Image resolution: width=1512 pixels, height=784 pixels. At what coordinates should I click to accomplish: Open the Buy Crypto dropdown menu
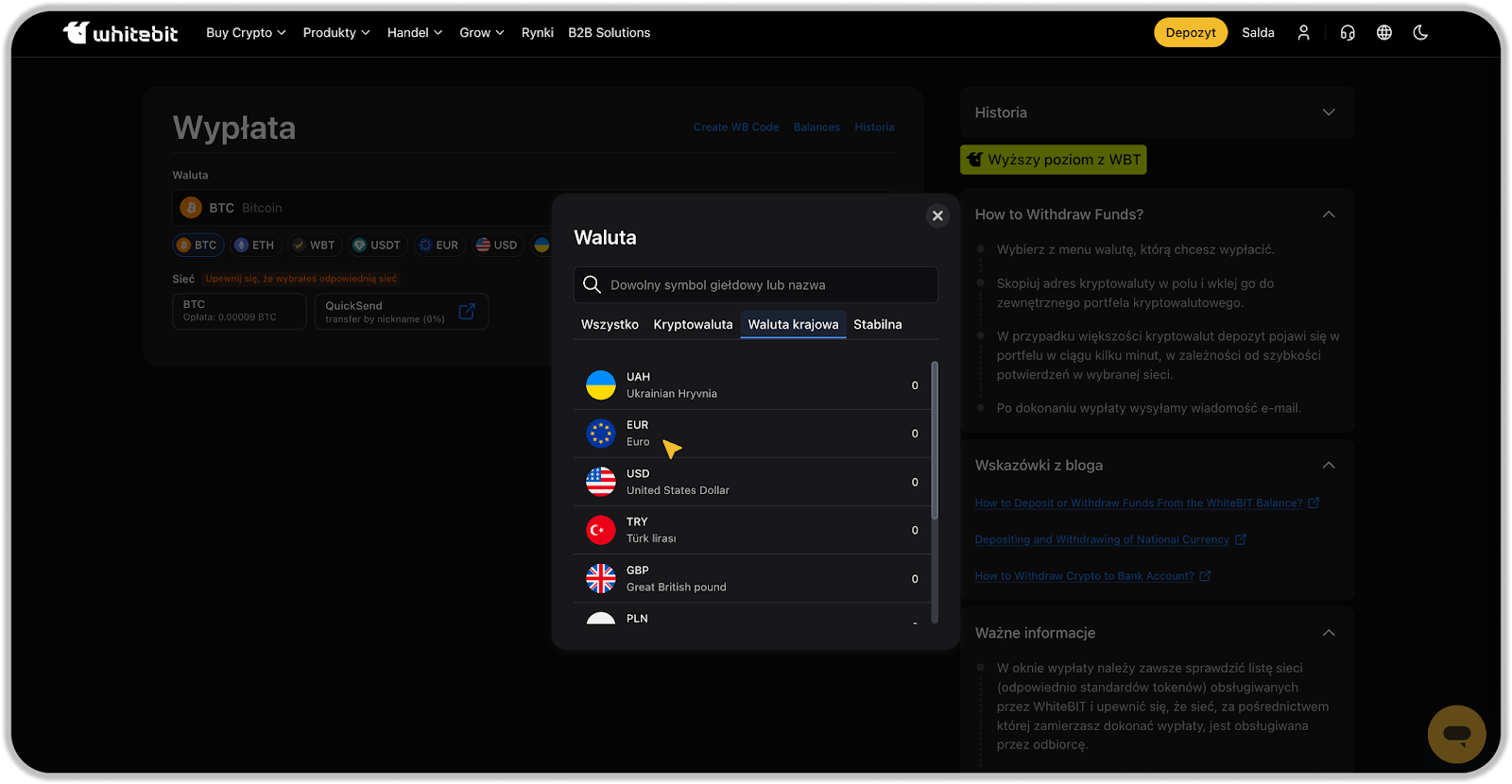(246, 33)
